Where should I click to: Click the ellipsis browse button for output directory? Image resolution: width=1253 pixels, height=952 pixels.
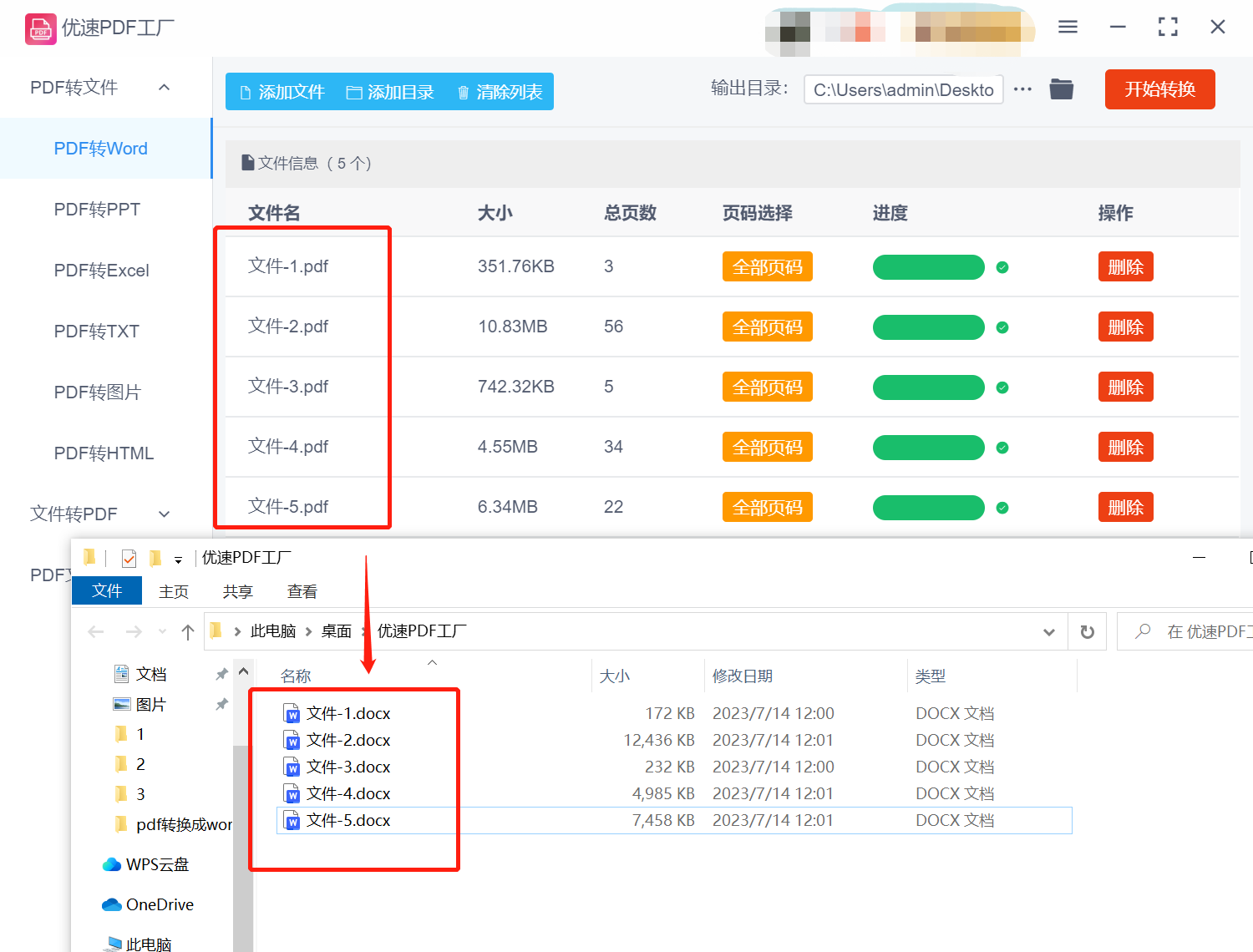(1022, 89)
